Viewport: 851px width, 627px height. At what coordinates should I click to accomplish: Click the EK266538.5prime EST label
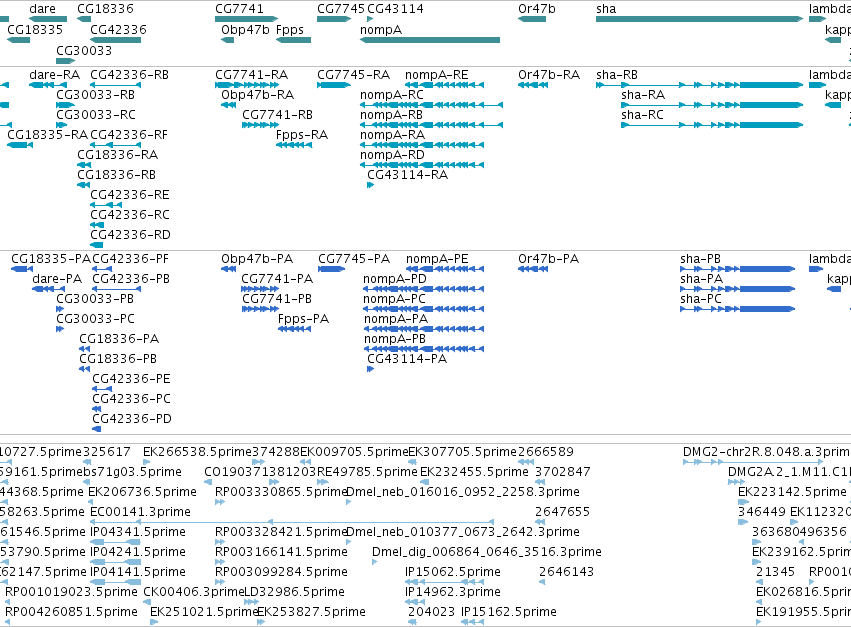coord(198,452)
